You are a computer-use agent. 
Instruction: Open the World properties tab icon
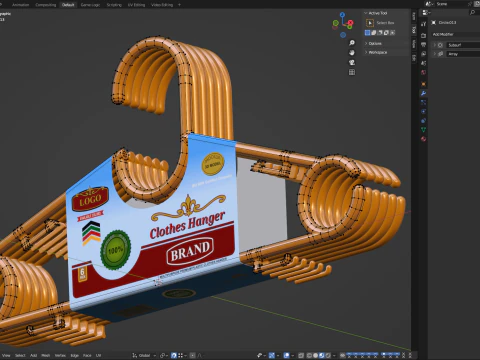(423, 72)
